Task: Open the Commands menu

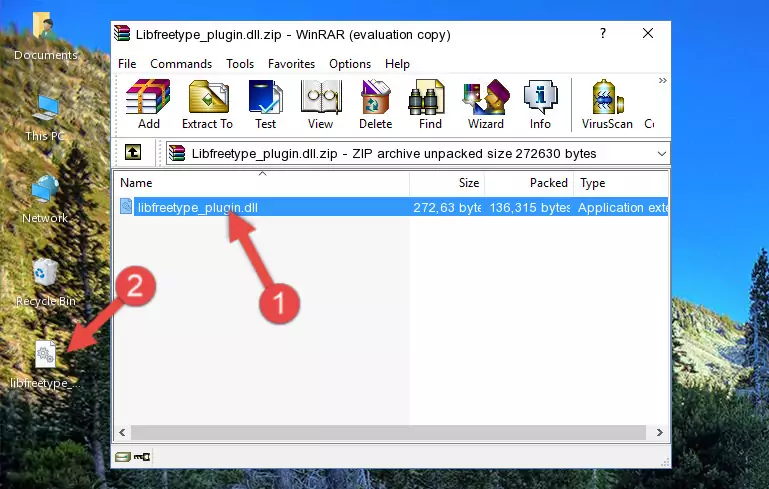Action: (x=181, y=64)
